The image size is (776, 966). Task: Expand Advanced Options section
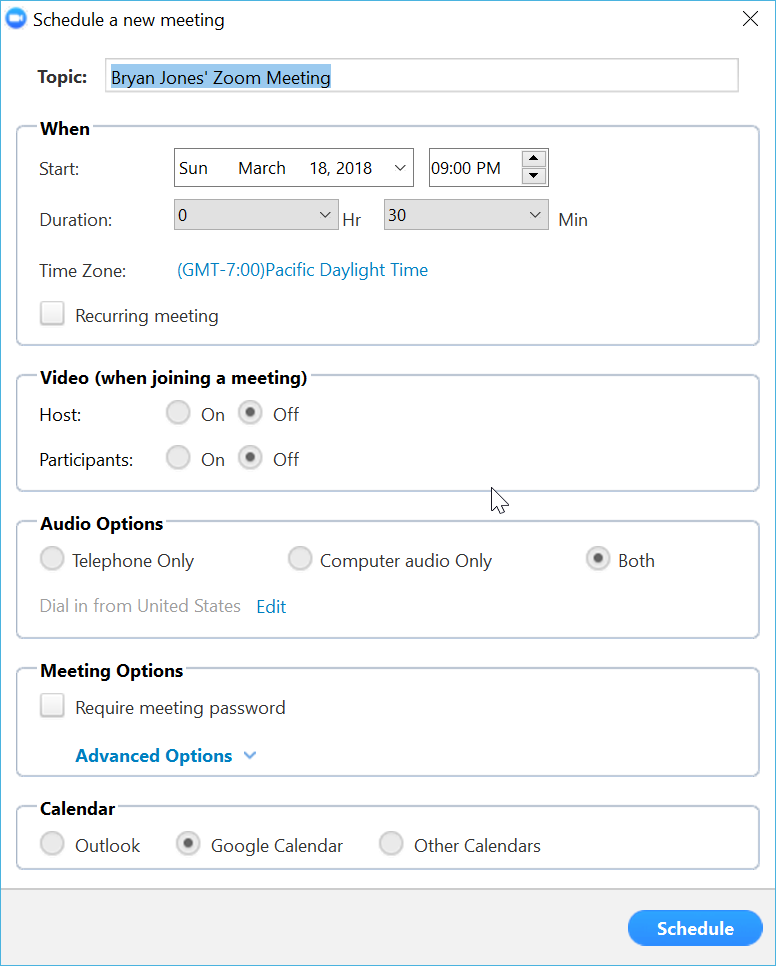(166, 756)
